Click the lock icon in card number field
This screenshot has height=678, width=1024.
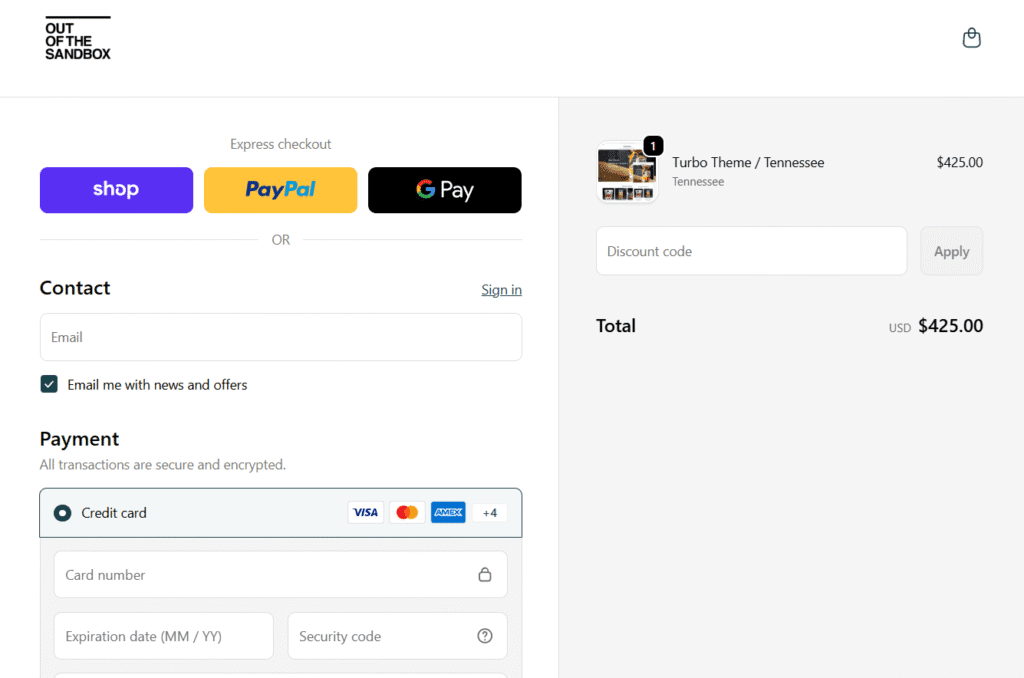coord(485,575)
